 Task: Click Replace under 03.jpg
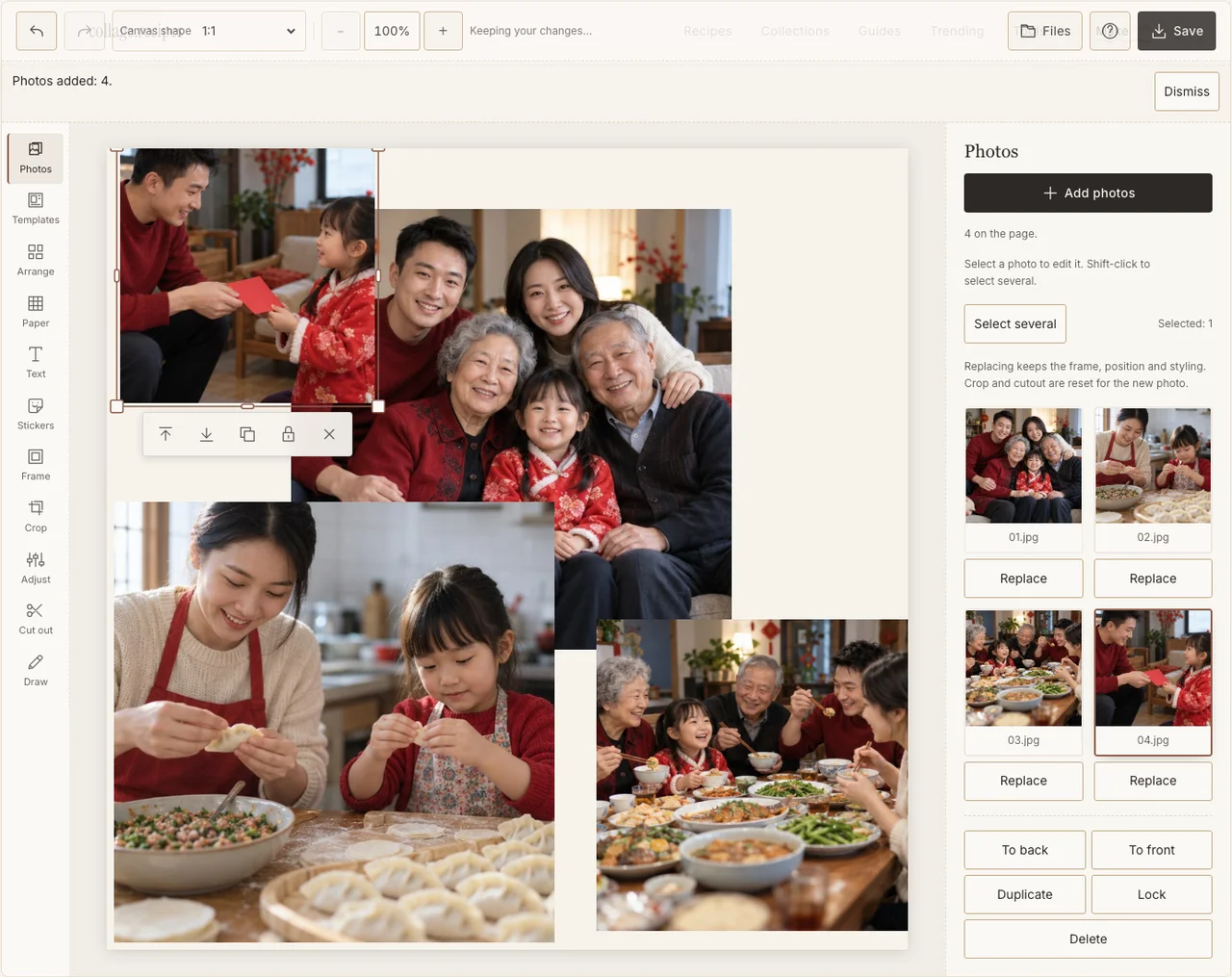click(x=1024, y=781)
